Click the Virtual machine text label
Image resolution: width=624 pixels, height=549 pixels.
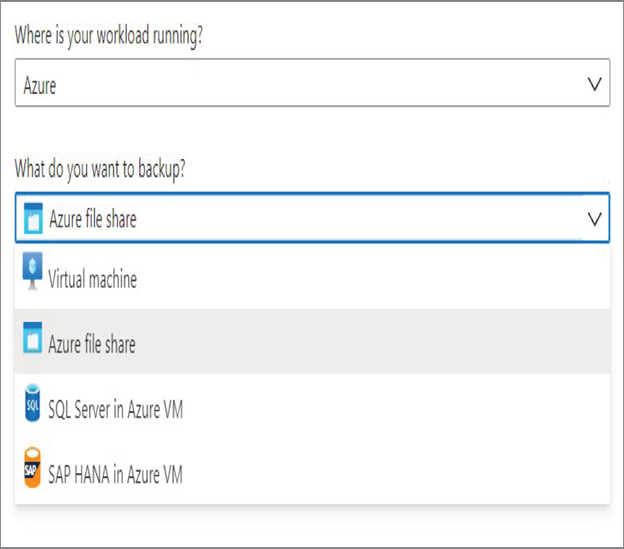tap(92, 278)
